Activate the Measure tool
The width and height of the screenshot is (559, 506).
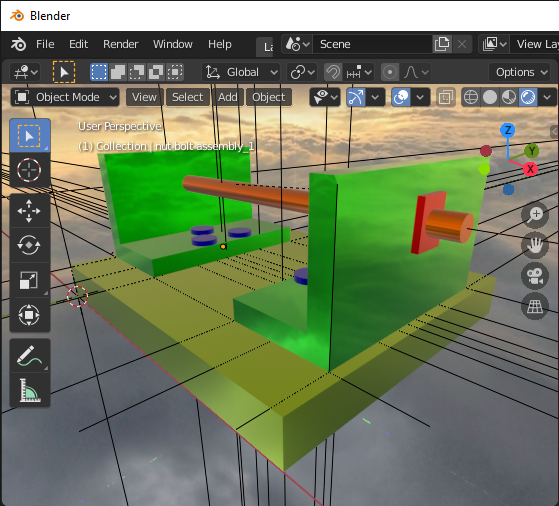point(29,390)
